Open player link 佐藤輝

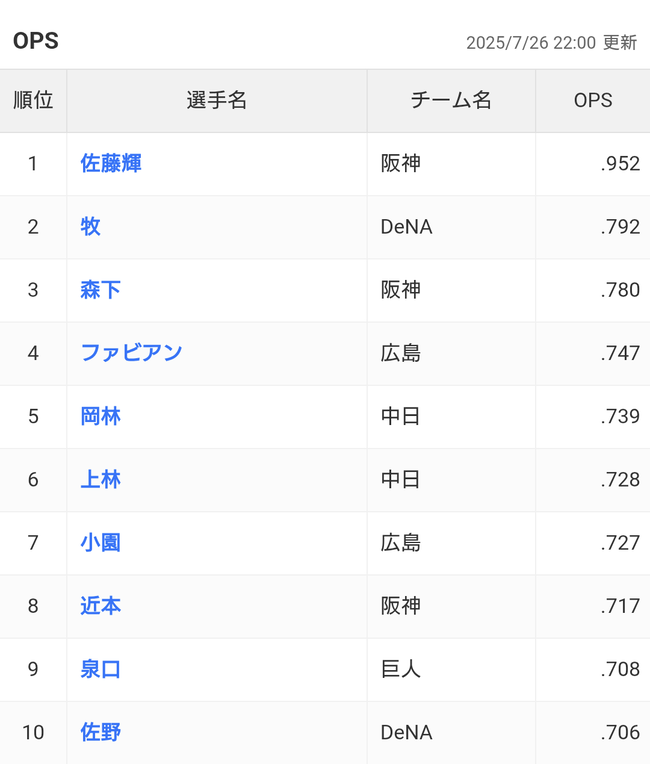pyautogui.click(x=111, y=163)
